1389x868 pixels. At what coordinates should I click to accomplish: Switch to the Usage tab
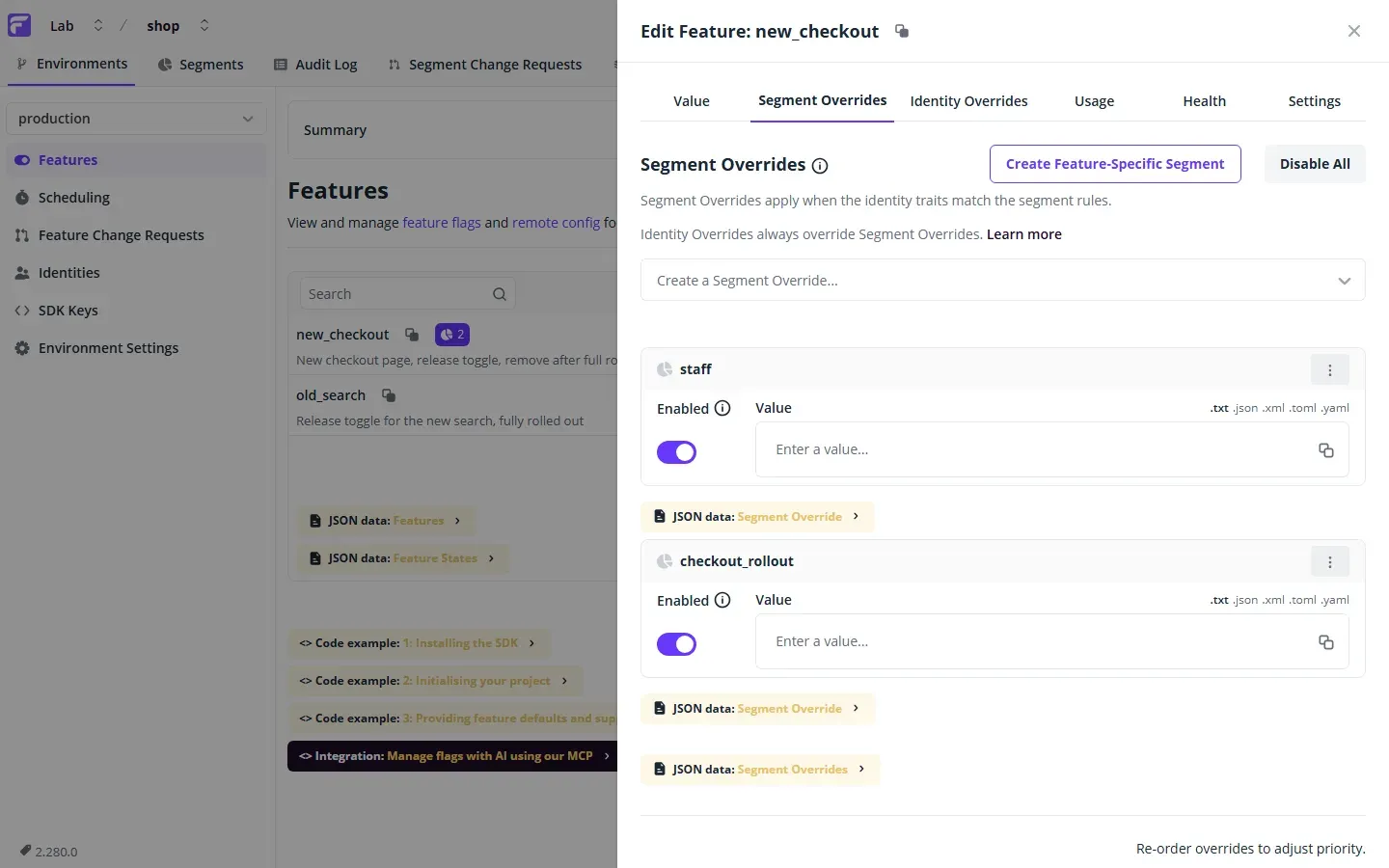(x=1094, y=101)
